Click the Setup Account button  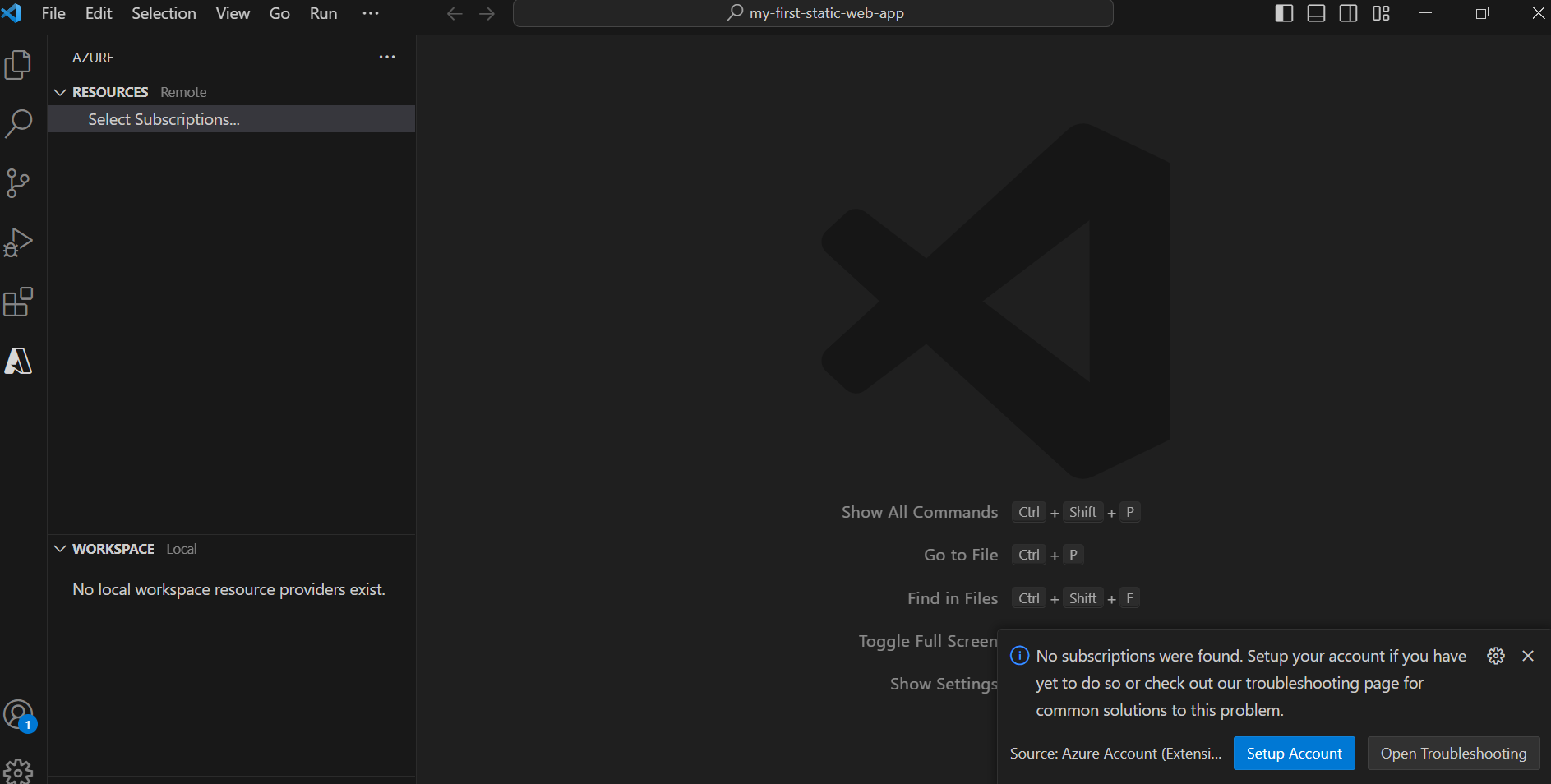click(x=1293, y=753)
